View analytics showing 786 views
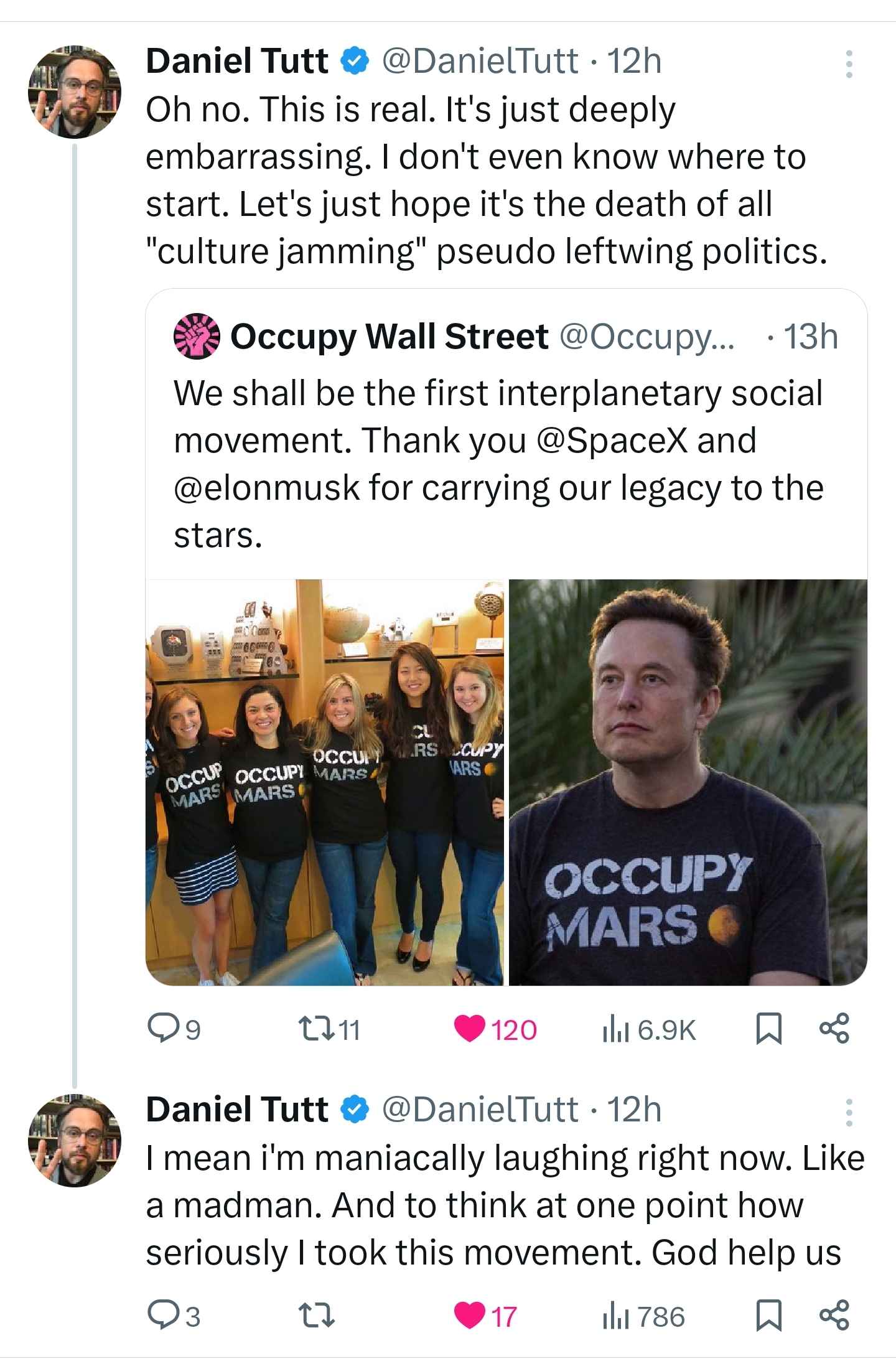The width and height of the screenshot is (896, 1361). click(643, 1316)
